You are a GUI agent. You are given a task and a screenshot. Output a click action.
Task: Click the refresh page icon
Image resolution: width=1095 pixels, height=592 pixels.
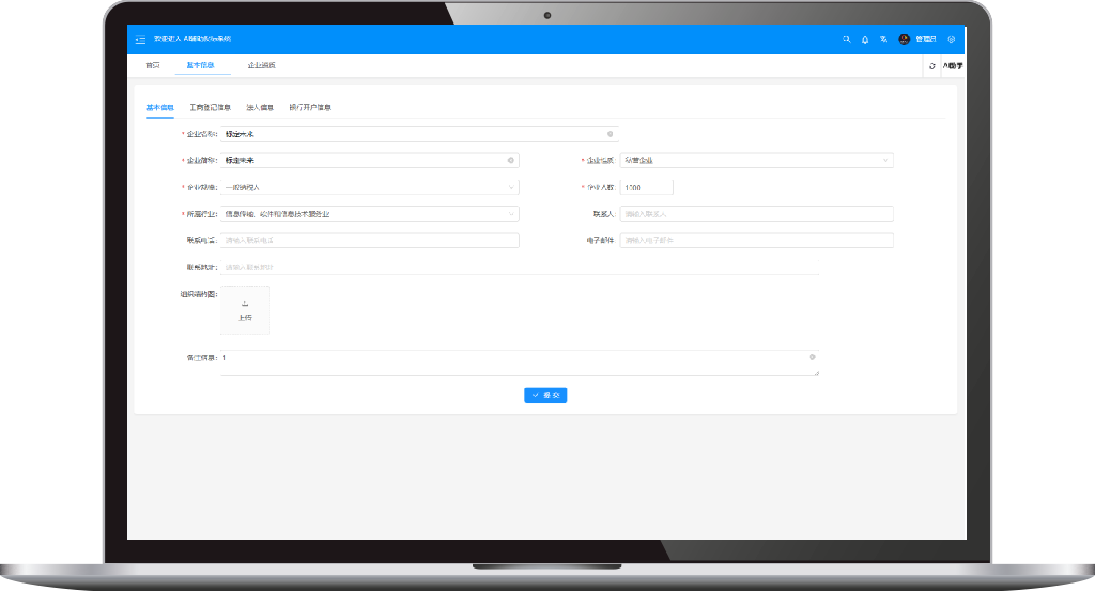click(932, 66)
